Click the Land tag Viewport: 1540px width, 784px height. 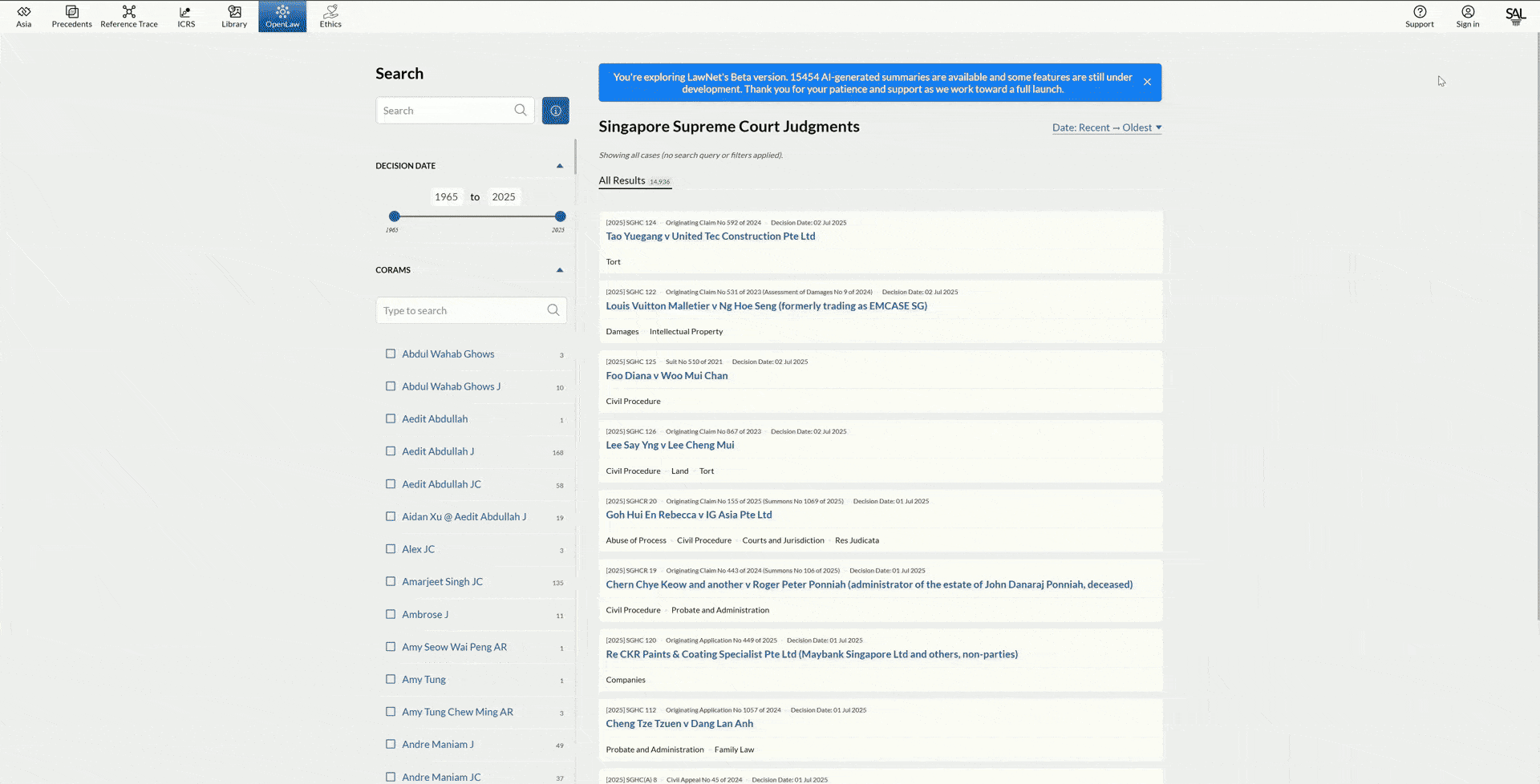point(679,471)
